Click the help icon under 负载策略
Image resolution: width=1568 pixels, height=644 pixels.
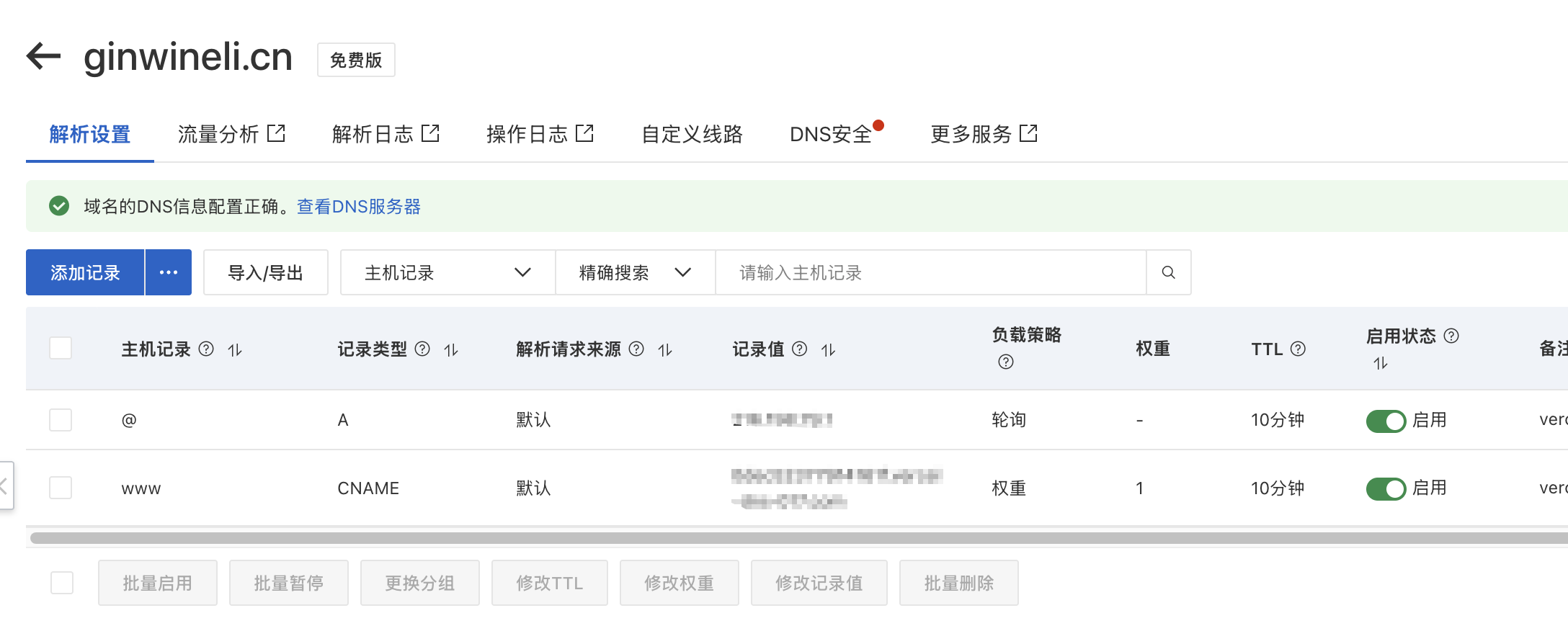pos(1006,362)
